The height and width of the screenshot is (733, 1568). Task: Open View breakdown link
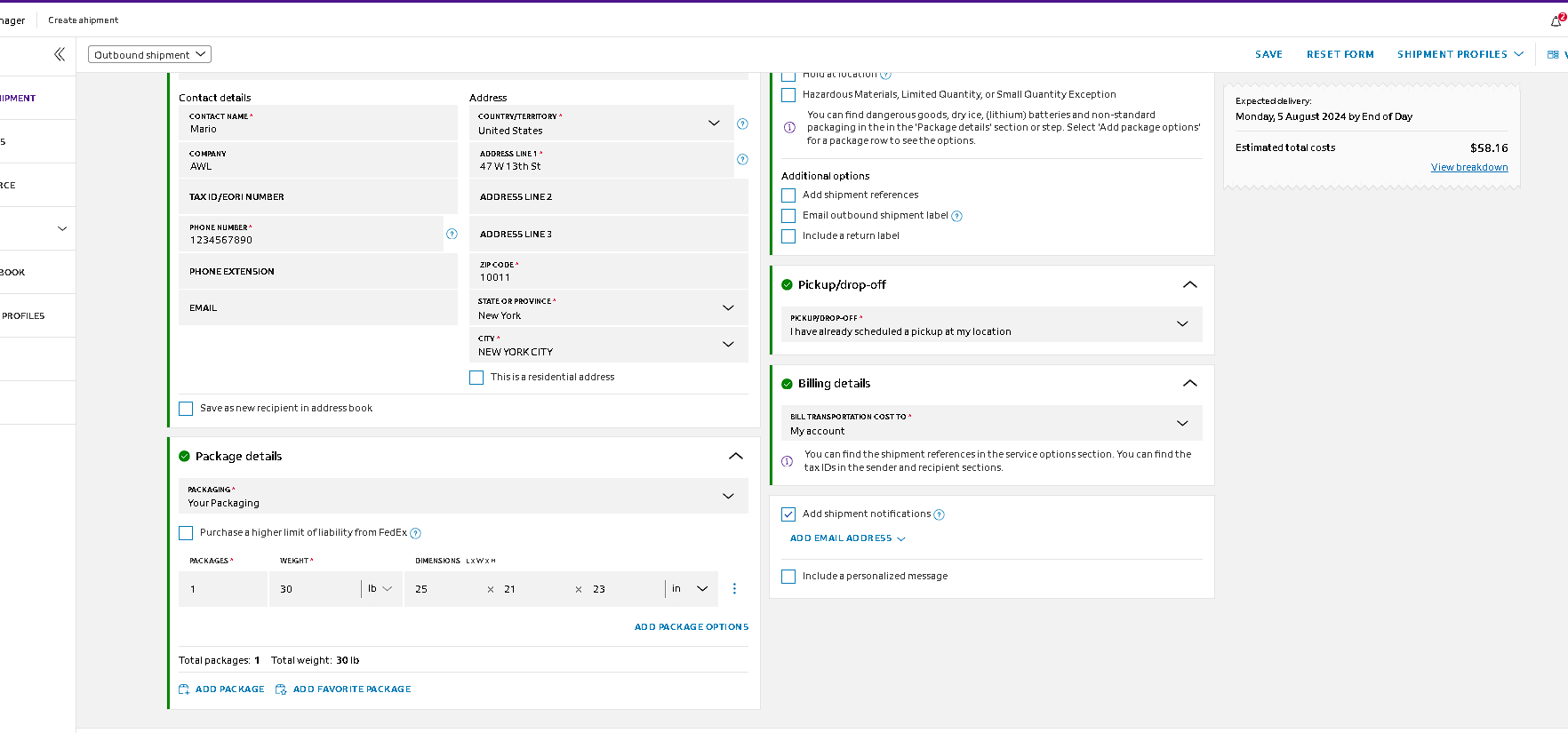click(x=1469, y=167)
